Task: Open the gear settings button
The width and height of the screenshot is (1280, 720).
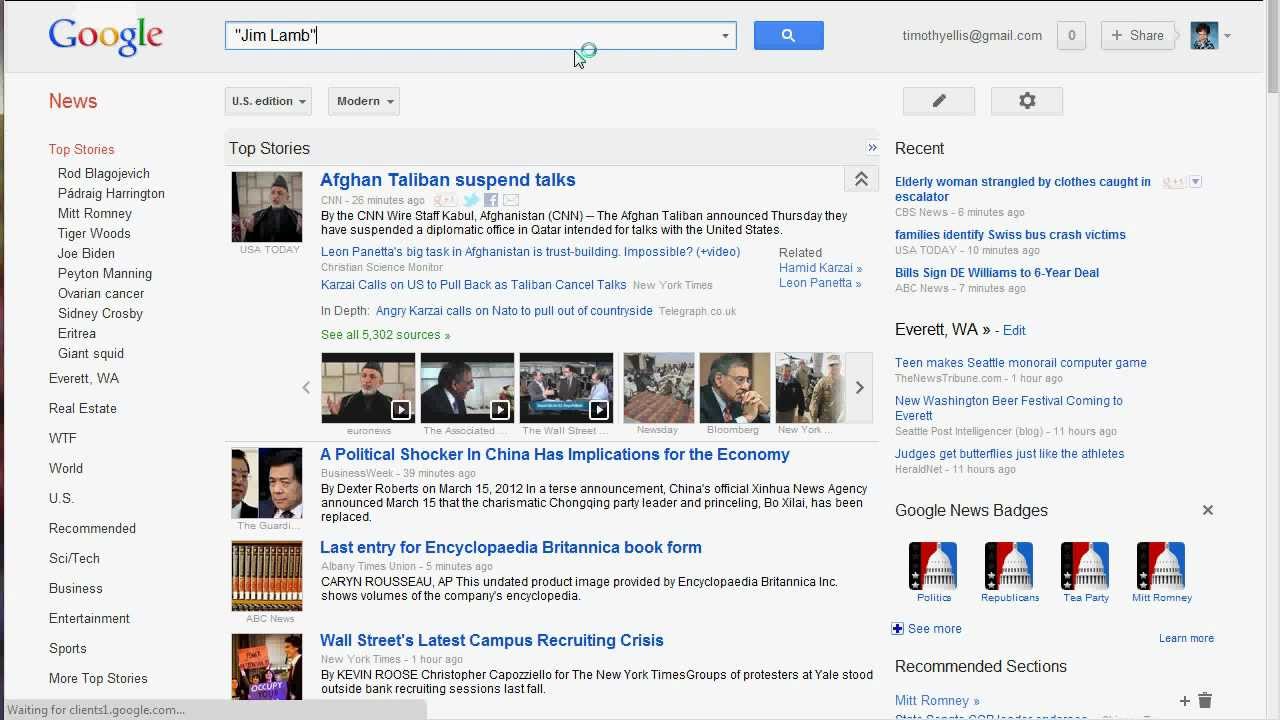Action: pos(1027,101)
